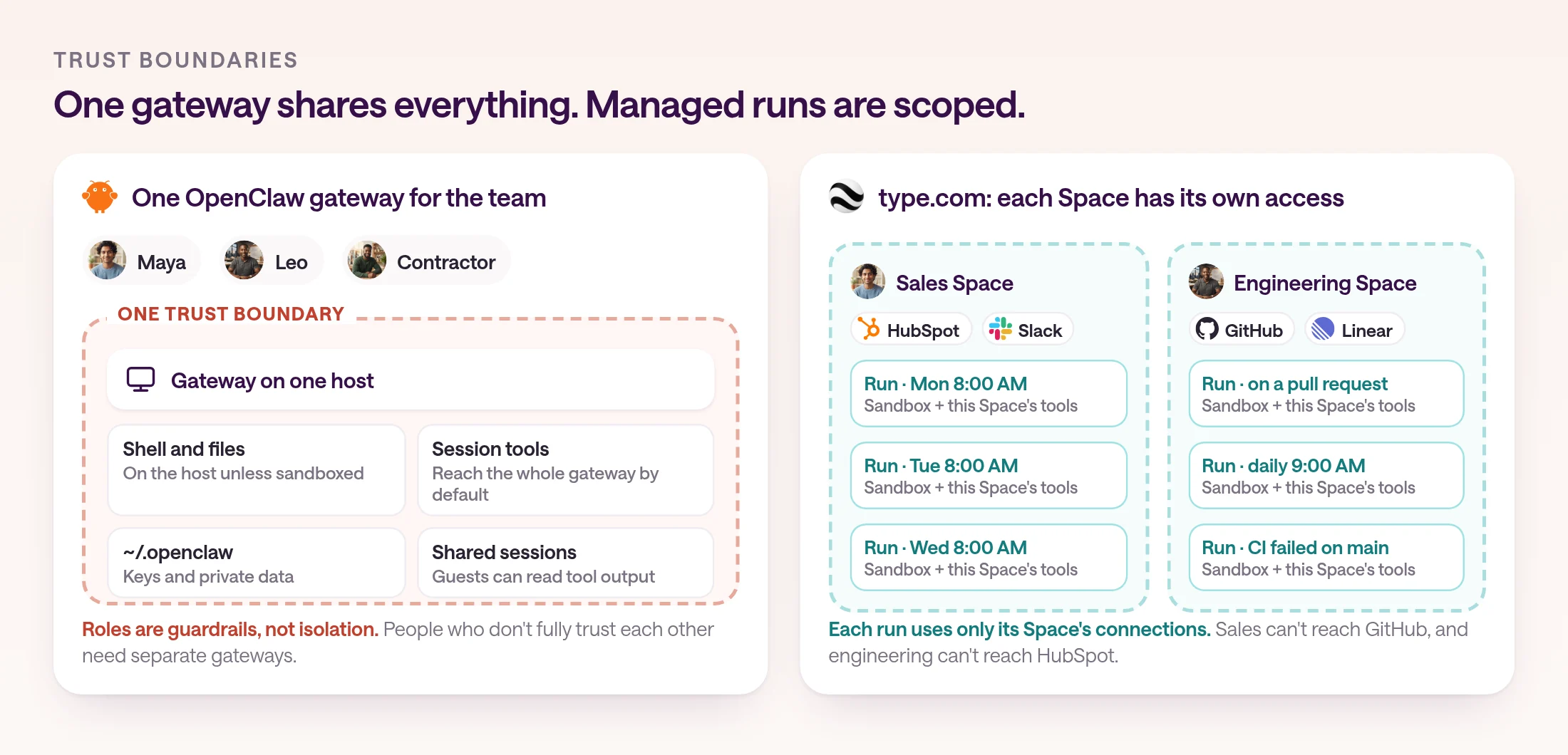Open the Engineering Space avatar

1206,281
